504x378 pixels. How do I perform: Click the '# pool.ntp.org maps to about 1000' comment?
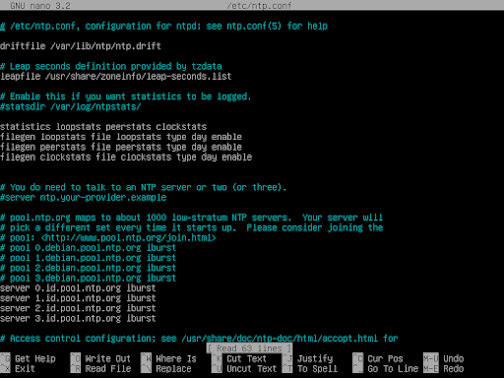tap(191, 218)
